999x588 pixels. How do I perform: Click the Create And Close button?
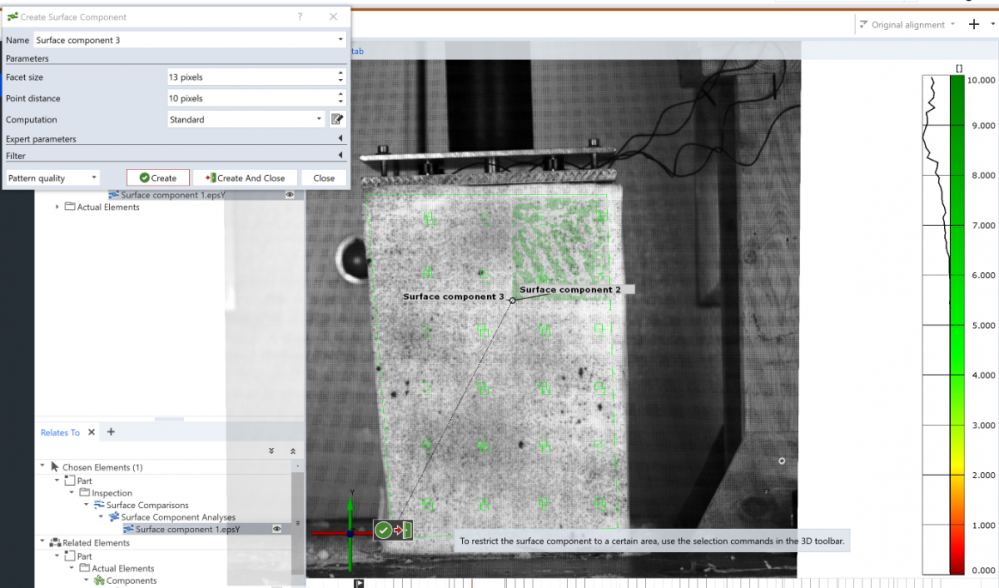245,178
